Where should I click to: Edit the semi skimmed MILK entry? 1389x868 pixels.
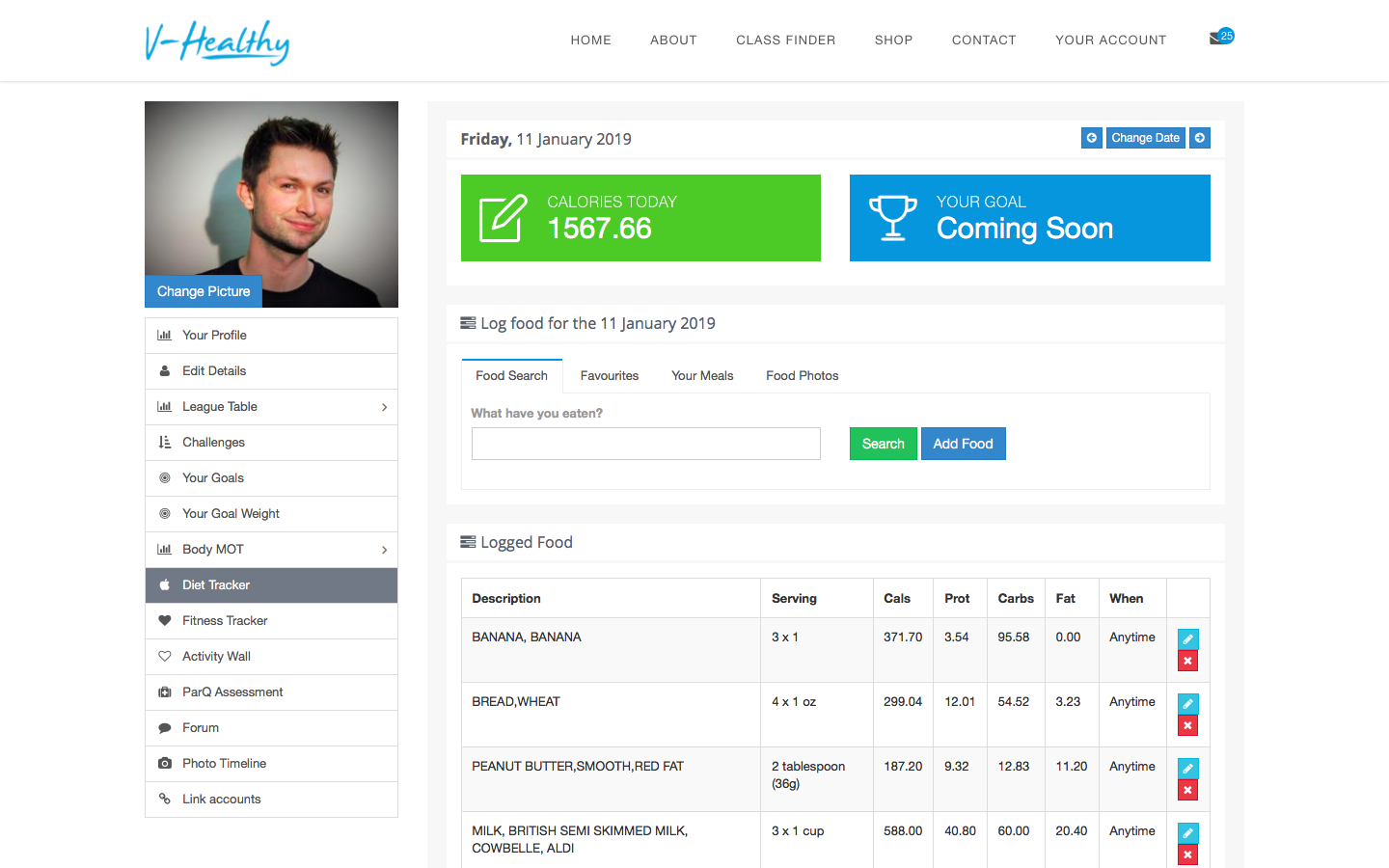tap(1188, 832)
